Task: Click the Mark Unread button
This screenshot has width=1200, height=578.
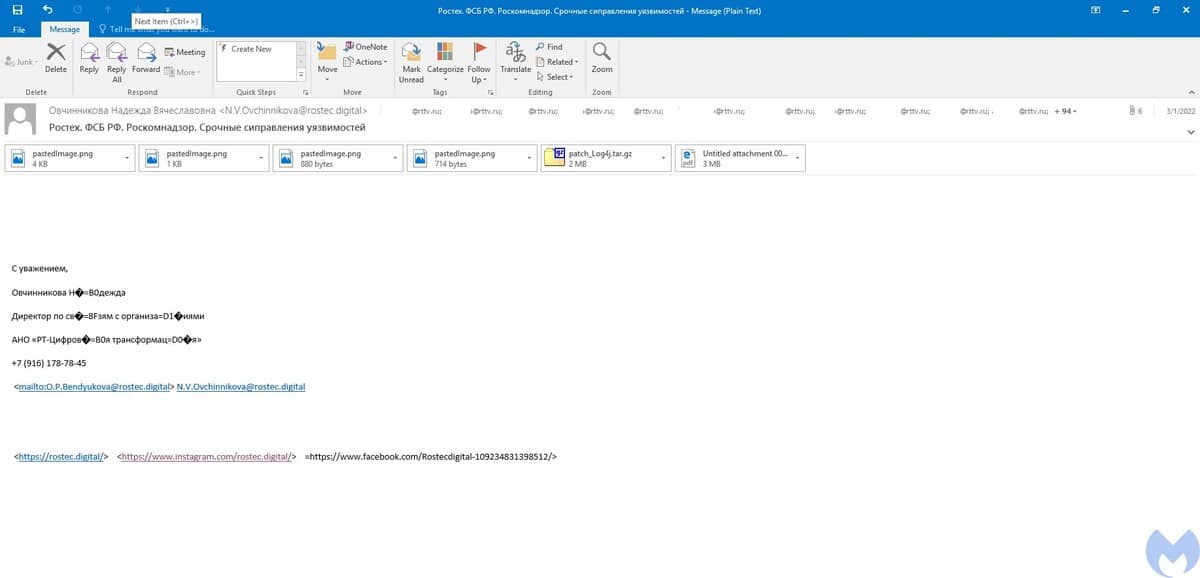Action: point(411,62)
